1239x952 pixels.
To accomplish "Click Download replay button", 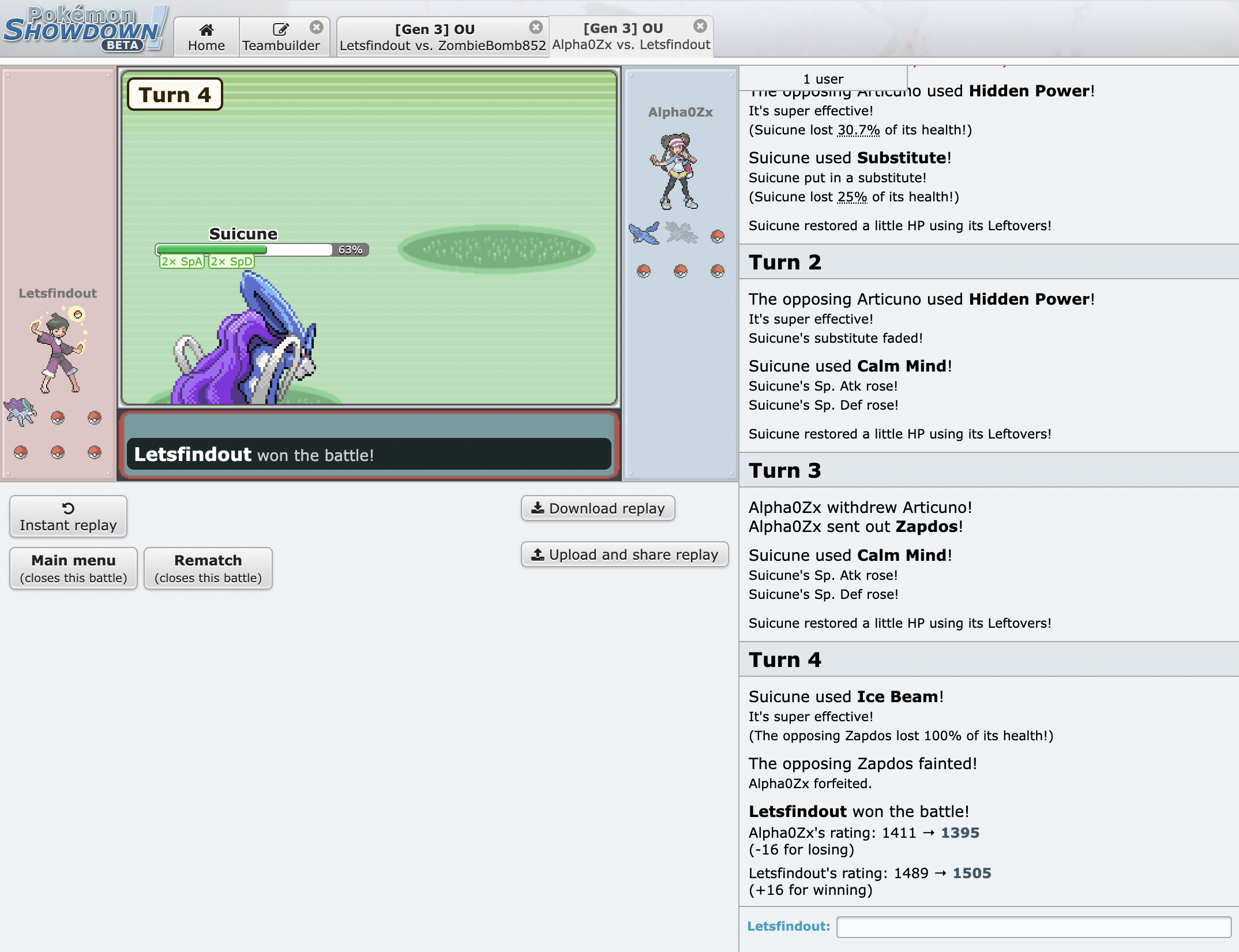I will (598, 508).
